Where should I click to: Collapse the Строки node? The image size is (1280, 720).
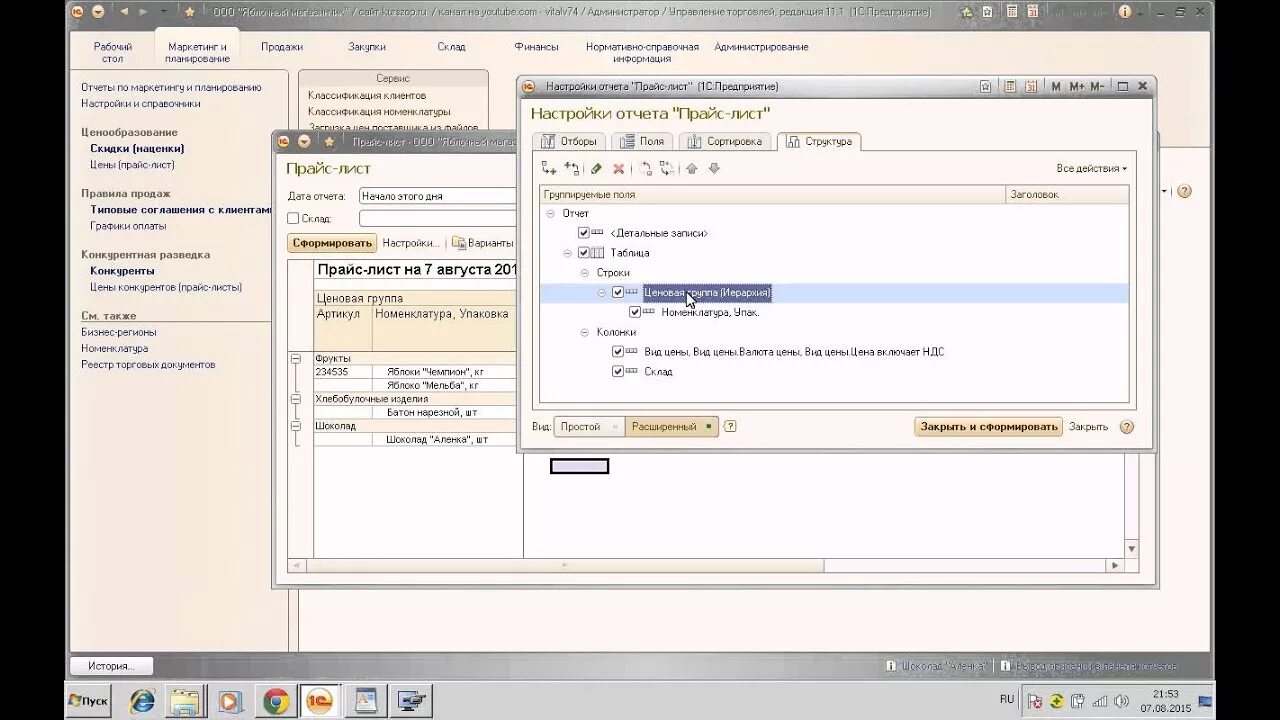(x=585, y=273)
